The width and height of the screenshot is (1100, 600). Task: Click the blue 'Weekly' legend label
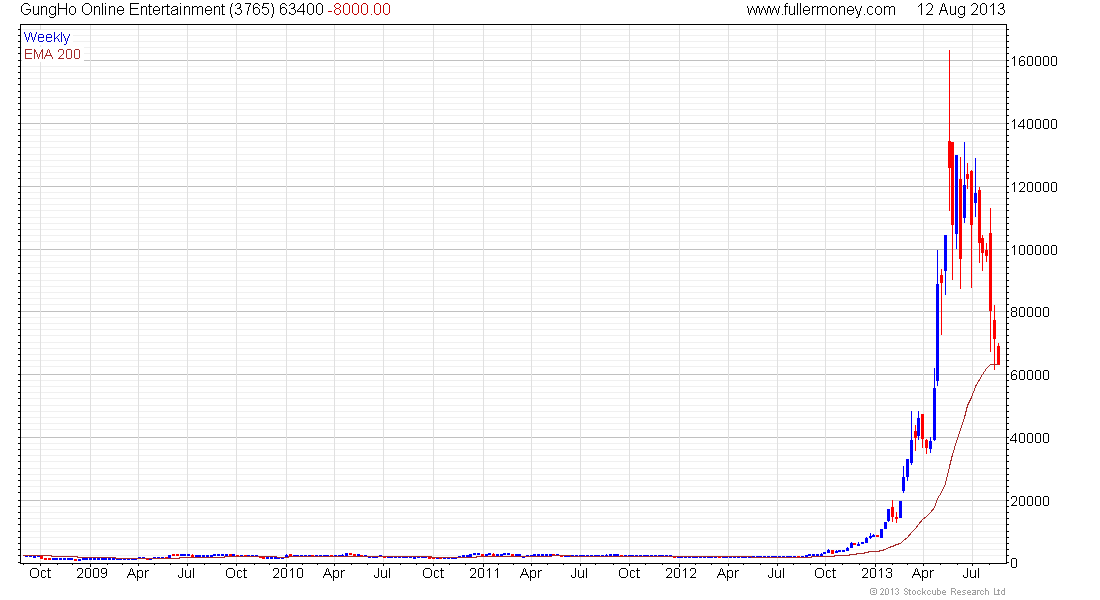(x=47, y=37)
